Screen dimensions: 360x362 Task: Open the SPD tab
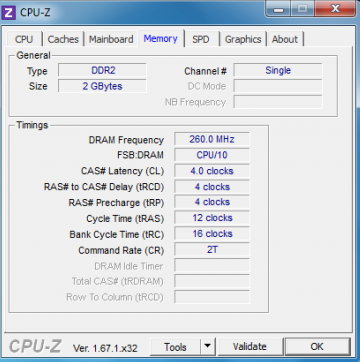tap(201, 39)
